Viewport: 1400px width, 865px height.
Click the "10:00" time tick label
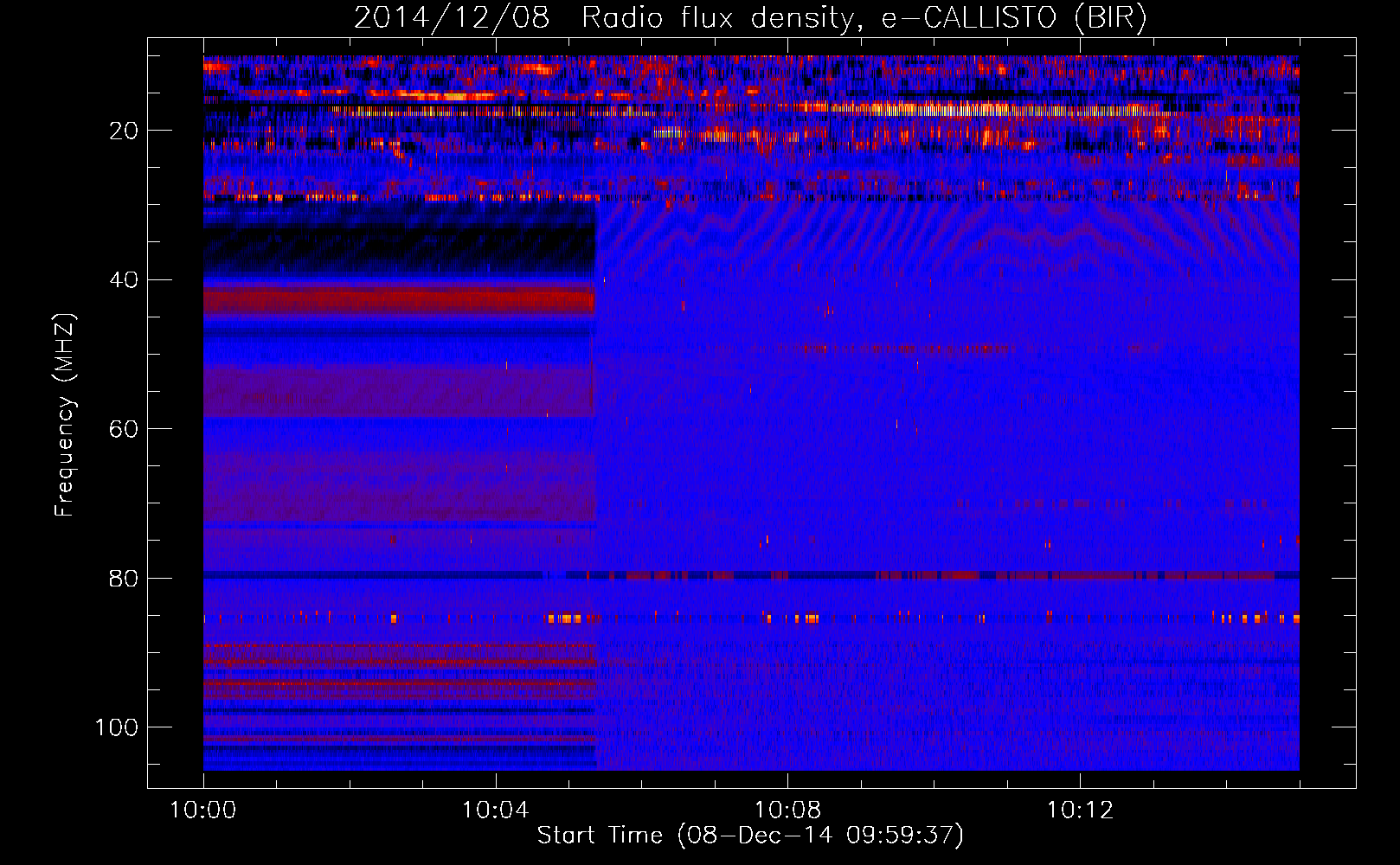pyautogui.click(x=203, y=811)
